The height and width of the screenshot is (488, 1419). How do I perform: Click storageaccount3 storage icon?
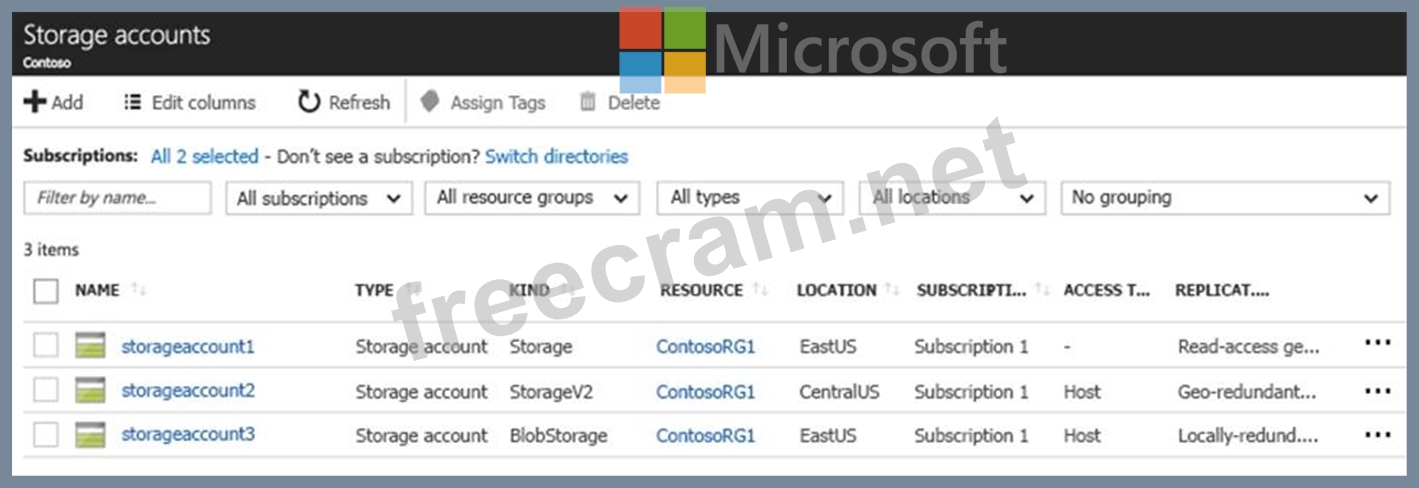pyautogui.click(x=90, y=435)
